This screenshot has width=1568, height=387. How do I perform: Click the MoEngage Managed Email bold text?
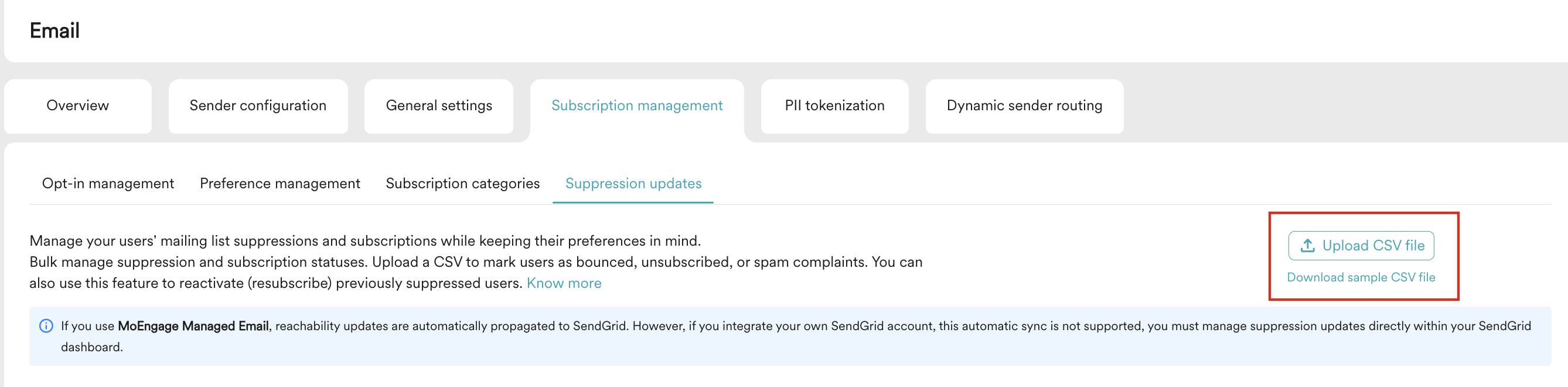[x=193, y=325]
